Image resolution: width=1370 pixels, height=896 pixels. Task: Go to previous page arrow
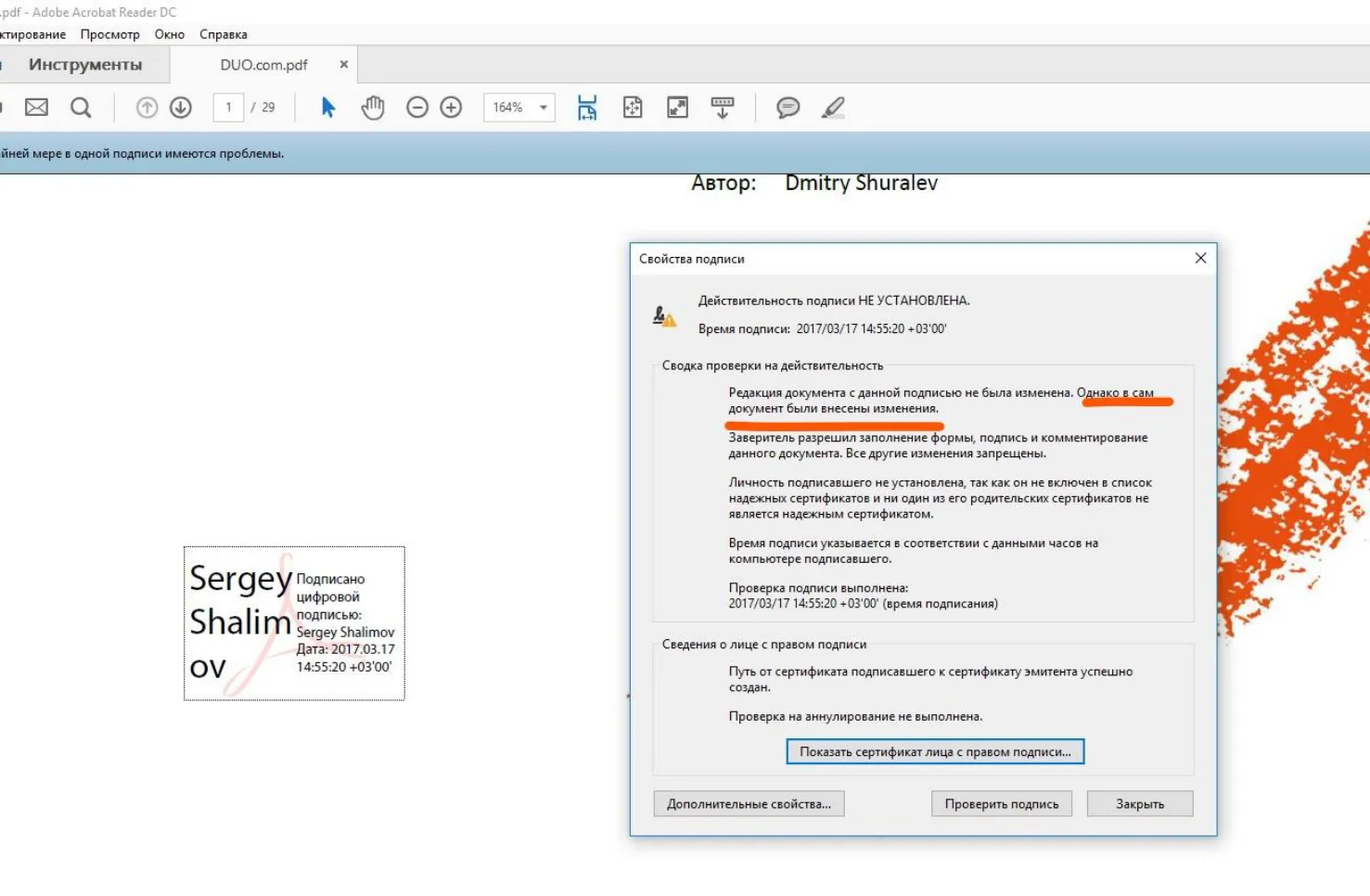pyautogui.click(x=147, y=108)
